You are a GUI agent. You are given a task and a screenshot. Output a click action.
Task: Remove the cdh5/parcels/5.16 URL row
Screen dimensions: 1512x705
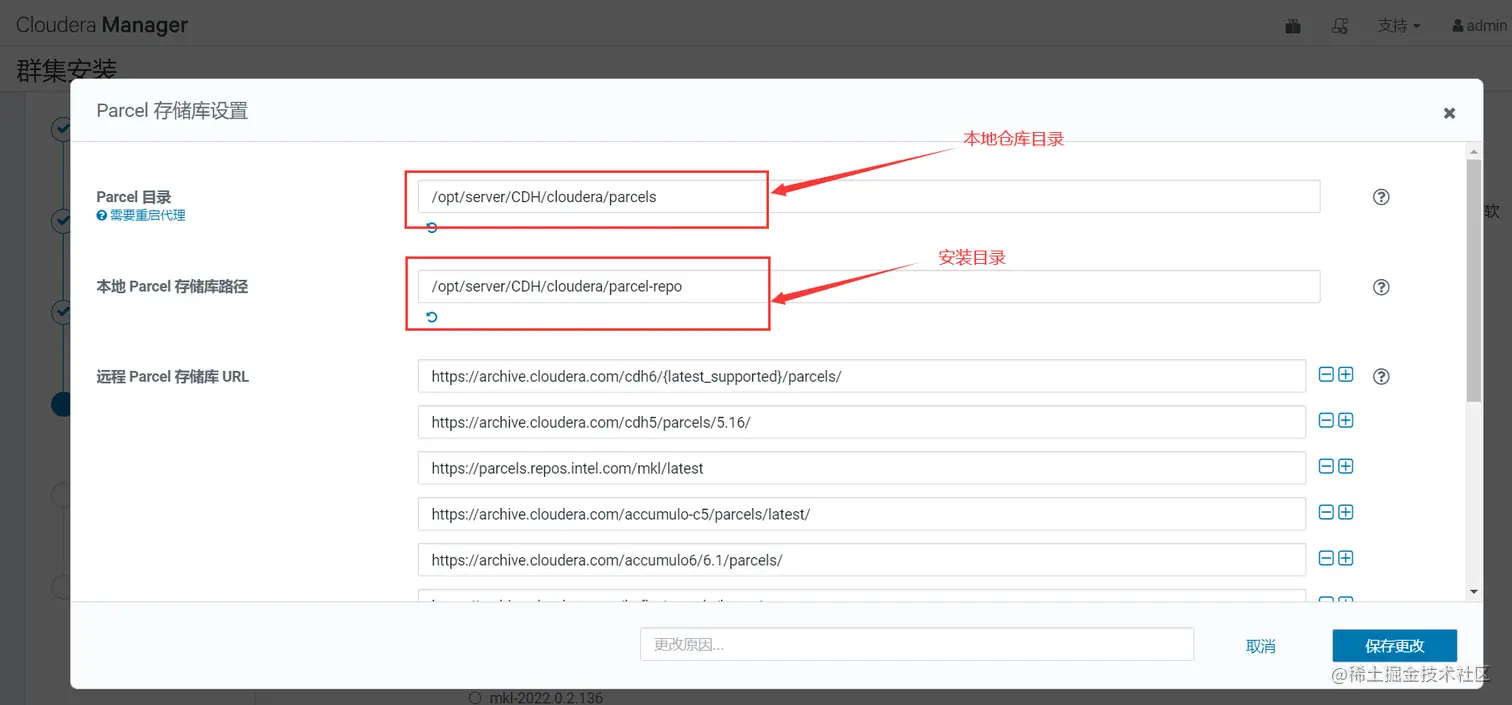point(1326,420)
